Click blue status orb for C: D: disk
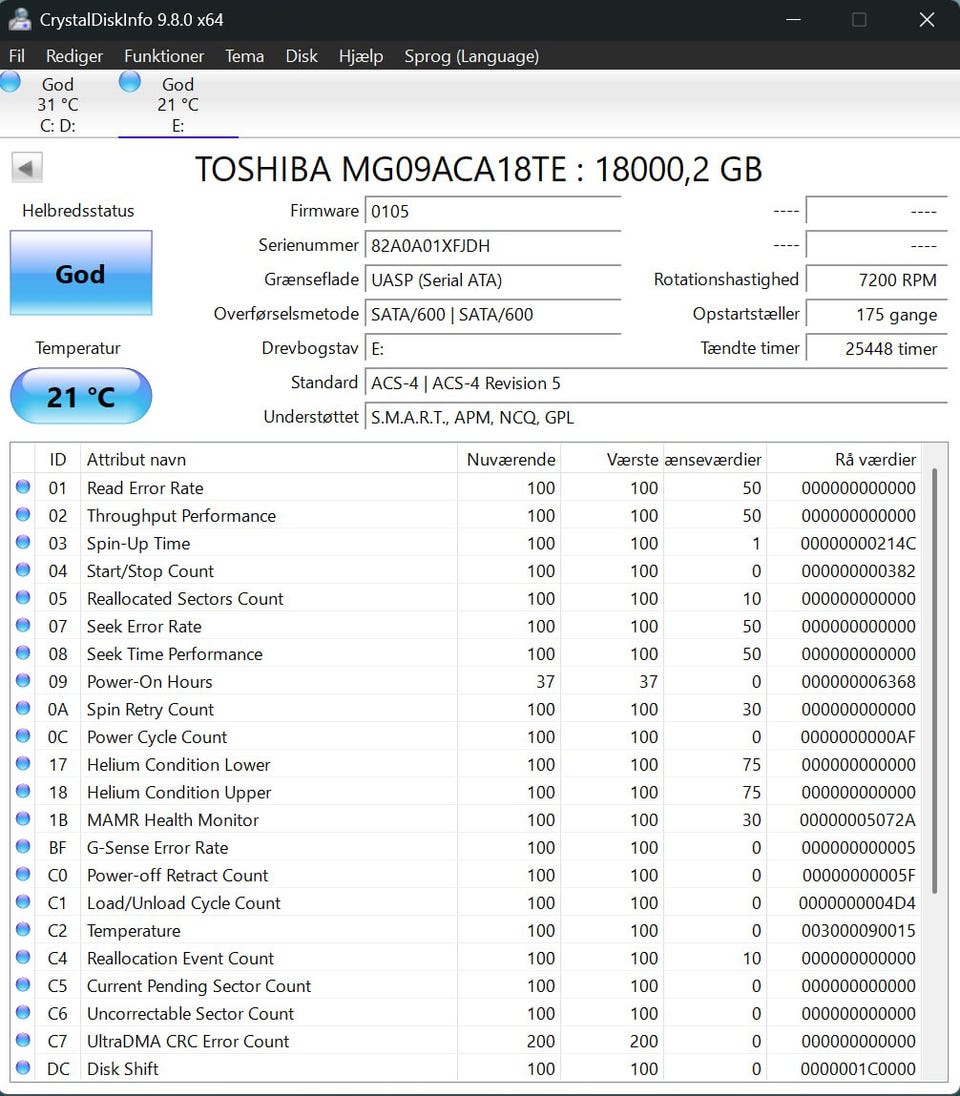Image resolution: width=960 pixels, height=1096 pixels. (x=11, y=83)
